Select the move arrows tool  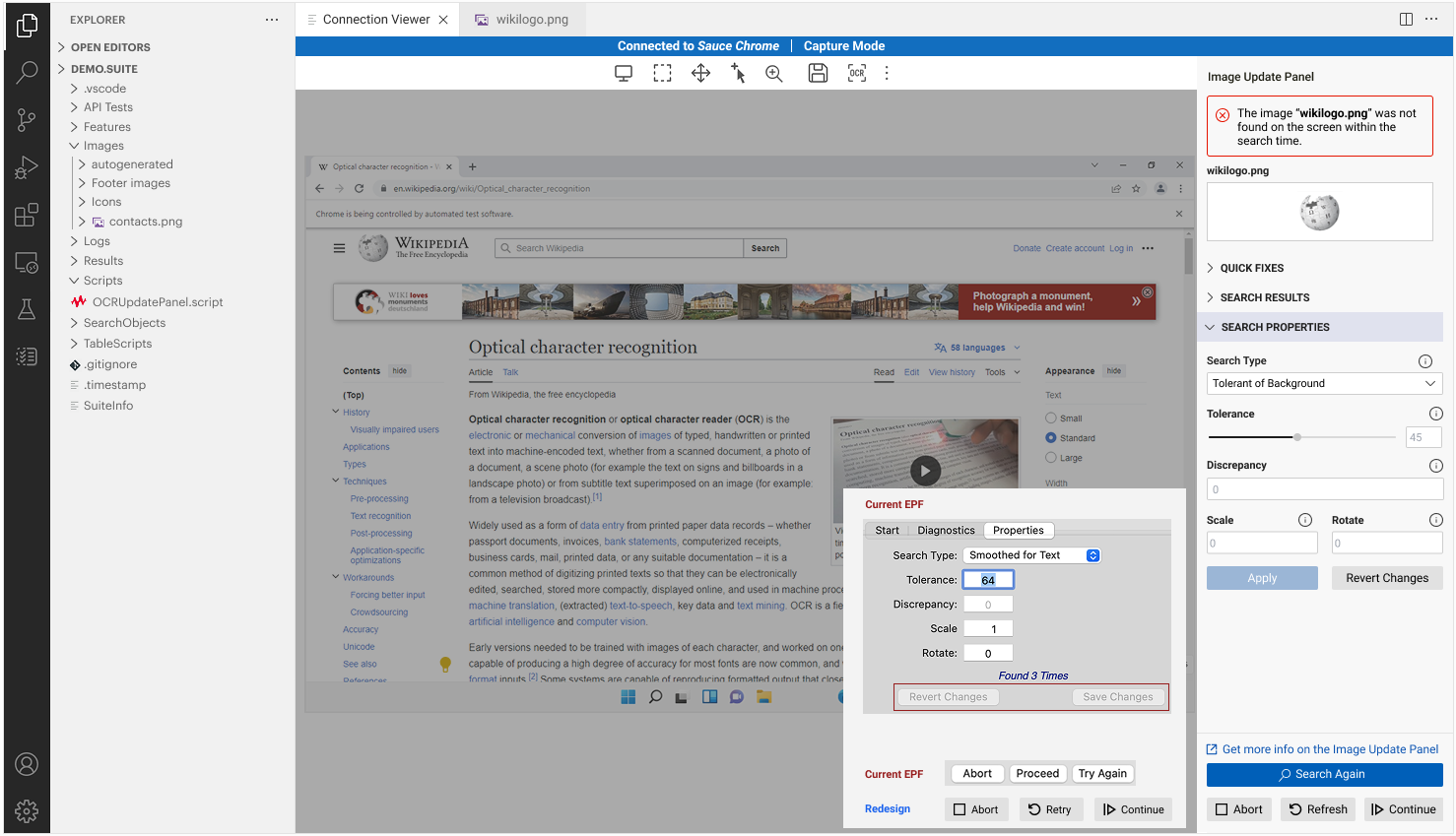(x=700, y=73)
